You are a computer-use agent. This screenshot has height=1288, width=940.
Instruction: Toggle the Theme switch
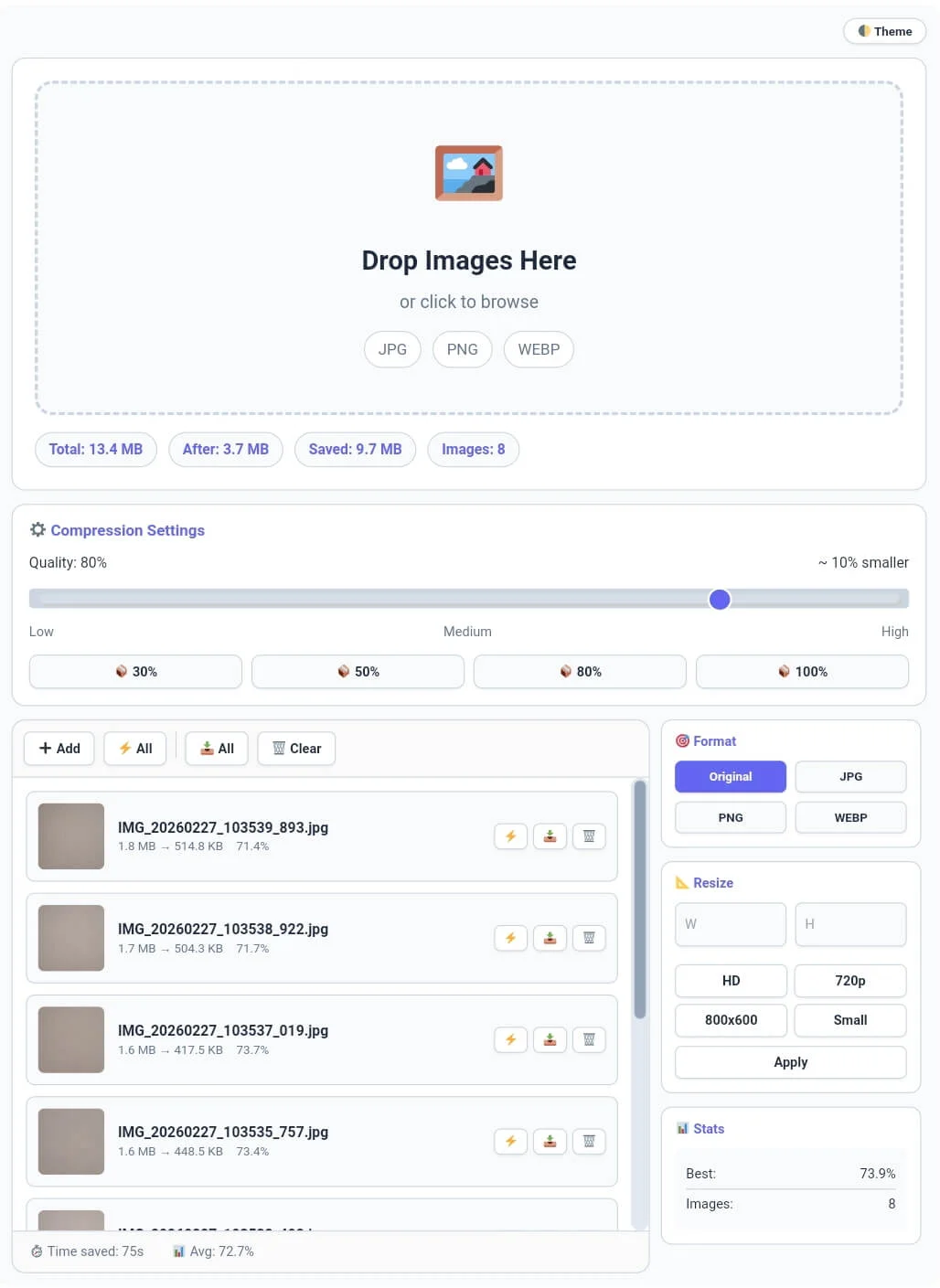pyautogui.click(x=884, y=31)
